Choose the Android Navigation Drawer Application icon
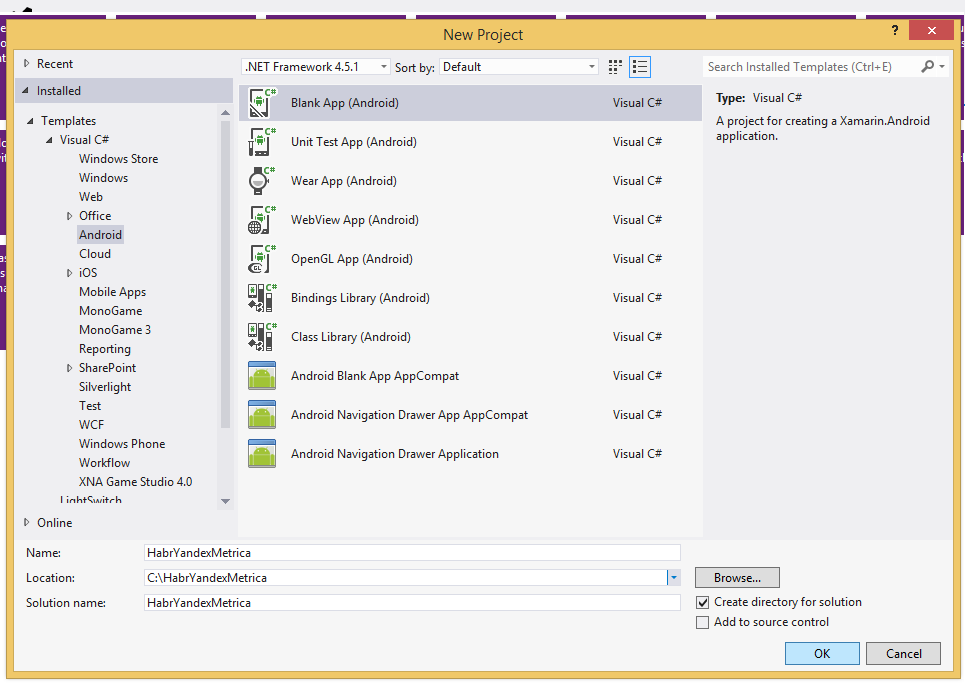Viewport: 965px width, 684px height. 262,454
